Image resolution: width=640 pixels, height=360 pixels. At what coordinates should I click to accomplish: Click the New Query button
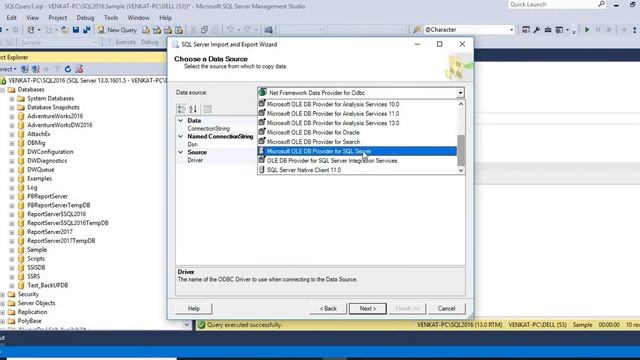117,30
